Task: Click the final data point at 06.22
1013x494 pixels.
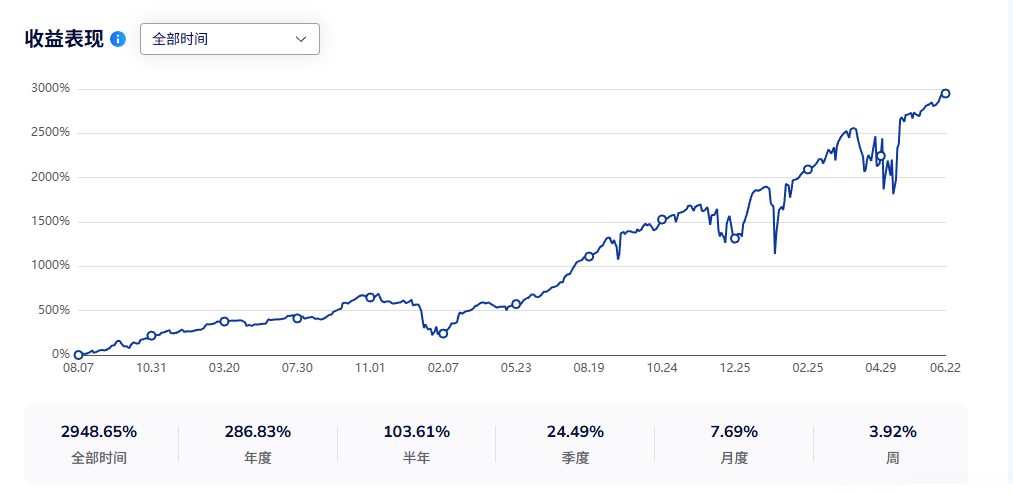Action: click(x=945, y=94)
